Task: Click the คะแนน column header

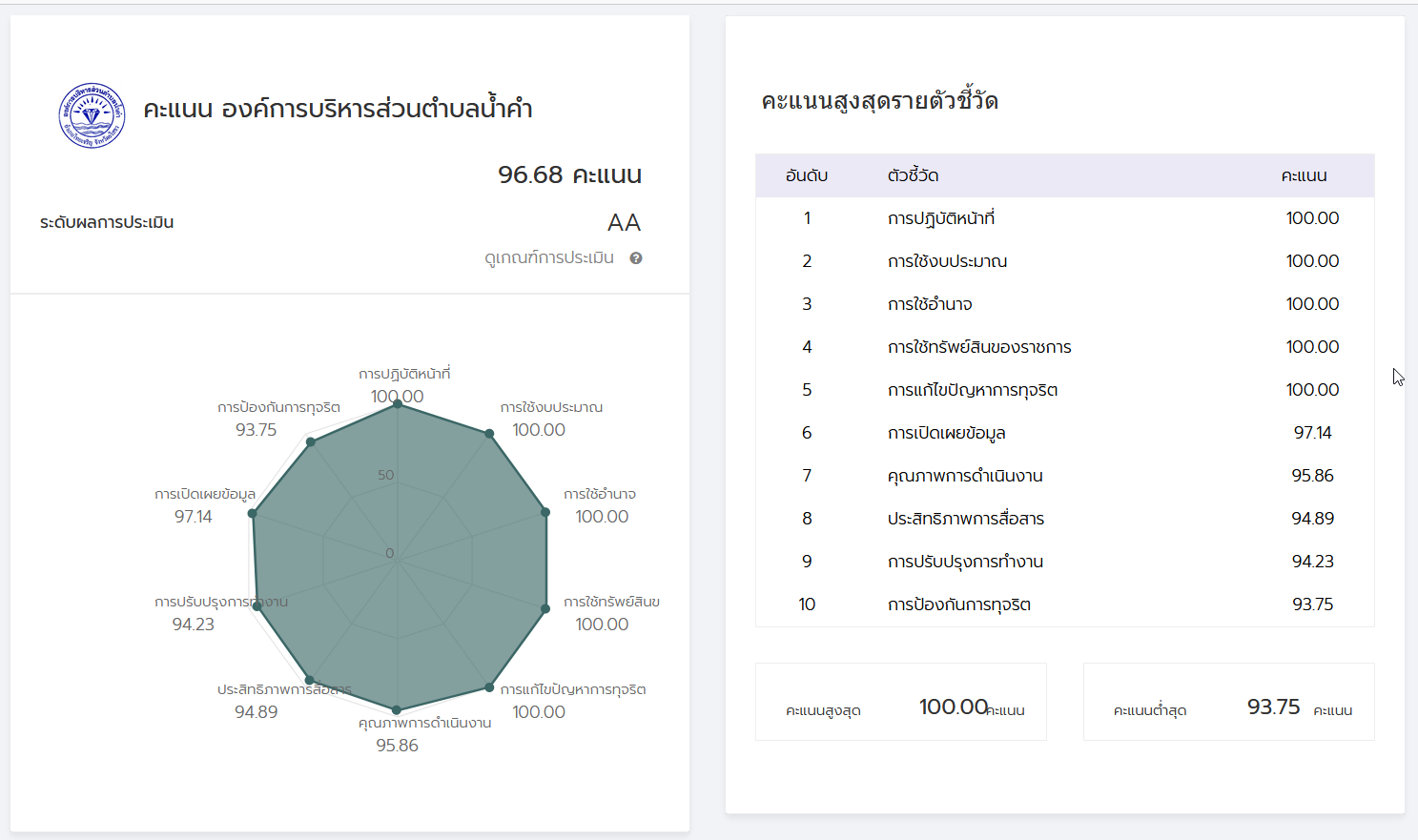Action: pyautogui.click(x=1304, y=175)
